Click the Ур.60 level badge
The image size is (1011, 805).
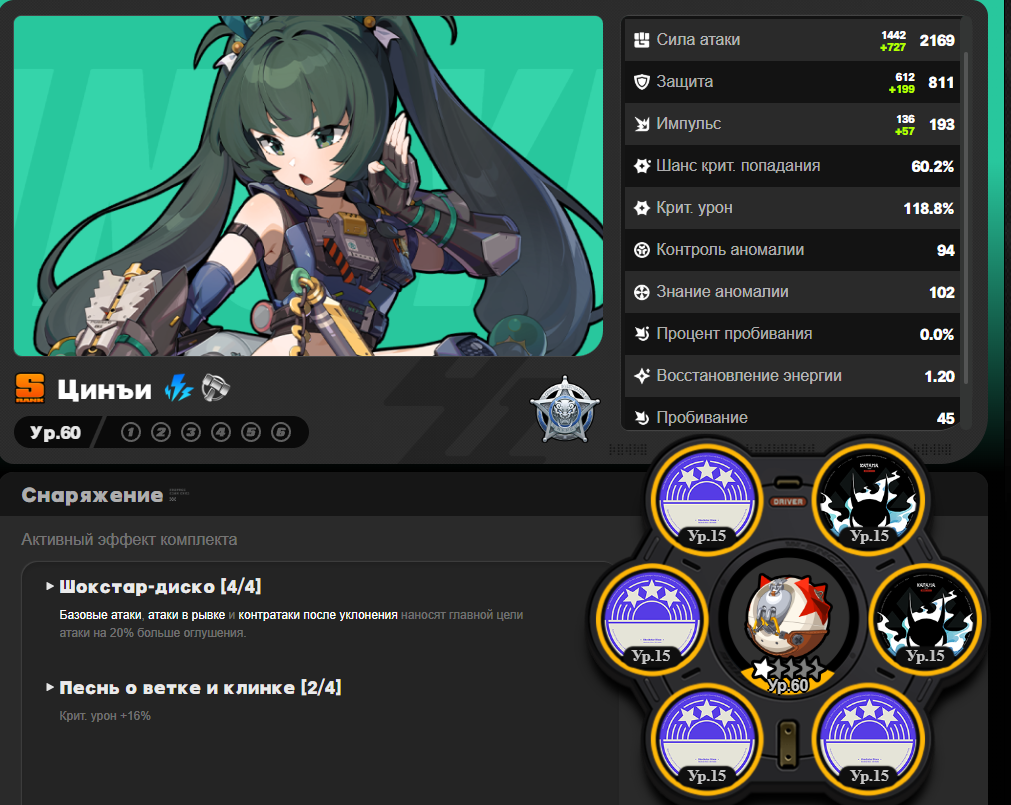[x=55, y=432]
